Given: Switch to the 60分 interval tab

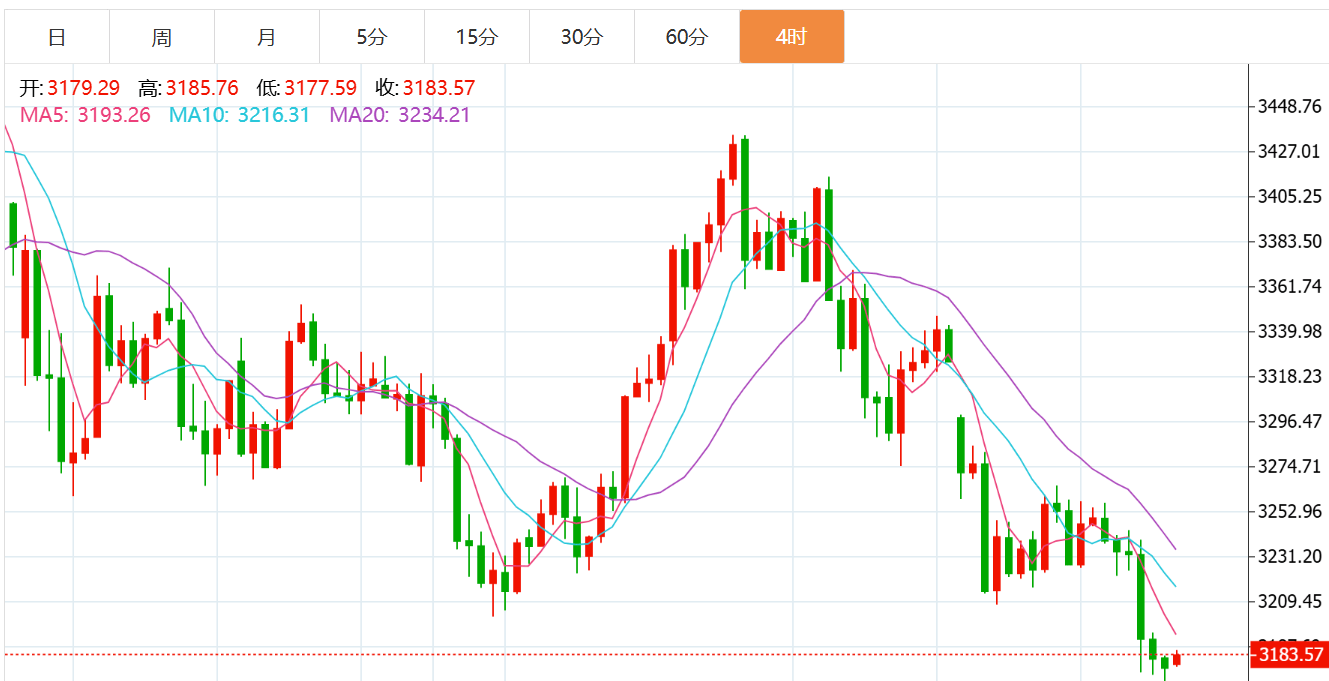Looking at the screenshot, I should click(x=686, y=38).
